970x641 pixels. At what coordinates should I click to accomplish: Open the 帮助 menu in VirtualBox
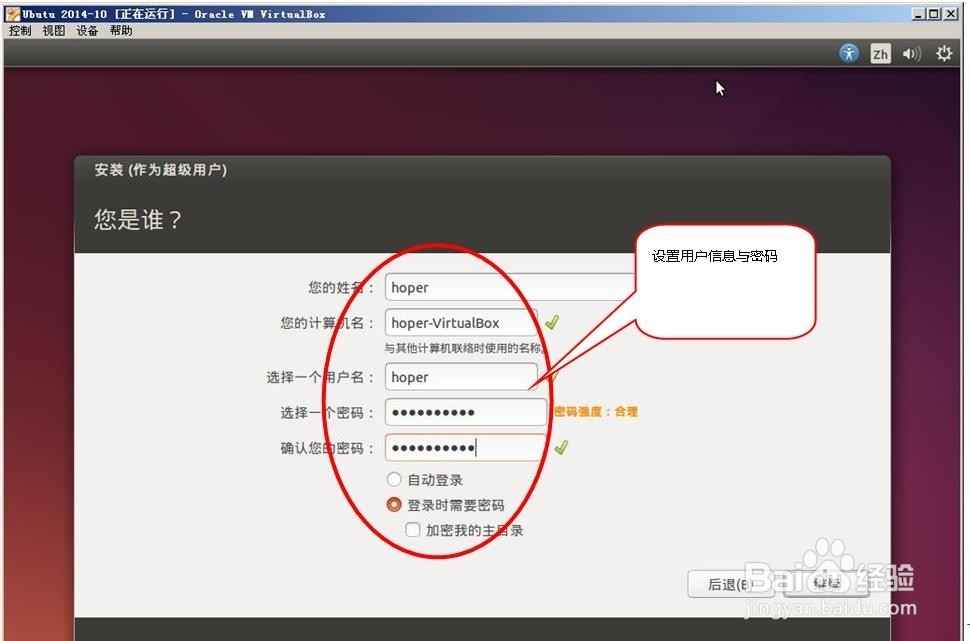(x=121, y=30)
